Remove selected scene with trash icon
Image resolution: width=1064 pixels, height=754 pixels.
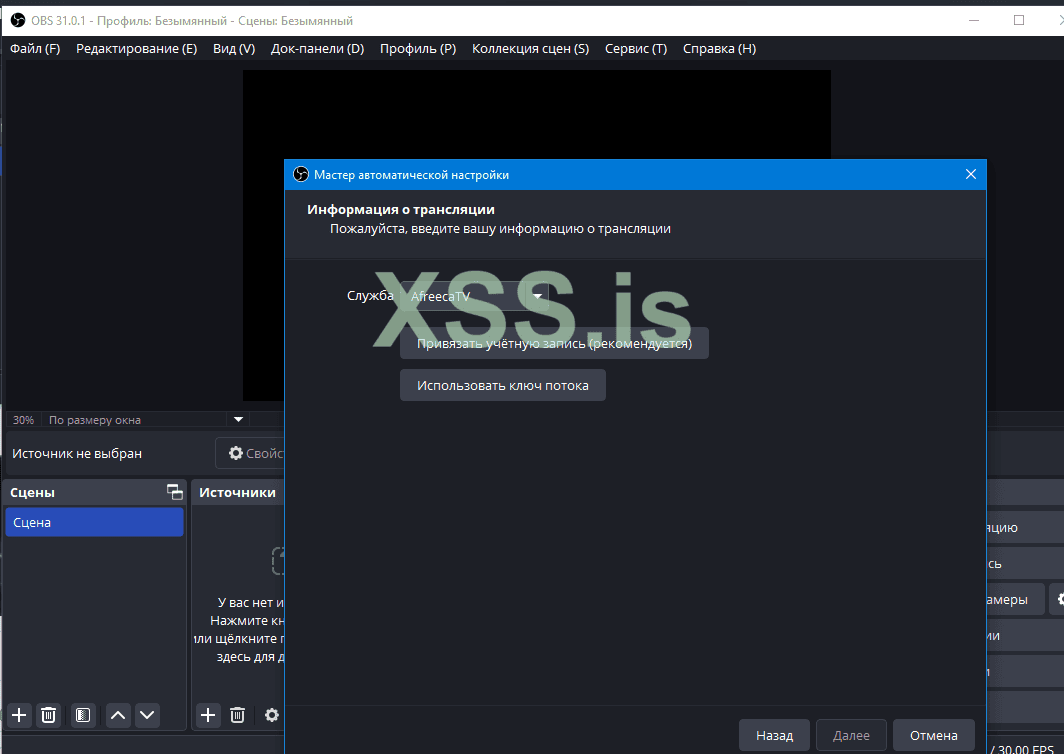(48, 715)
